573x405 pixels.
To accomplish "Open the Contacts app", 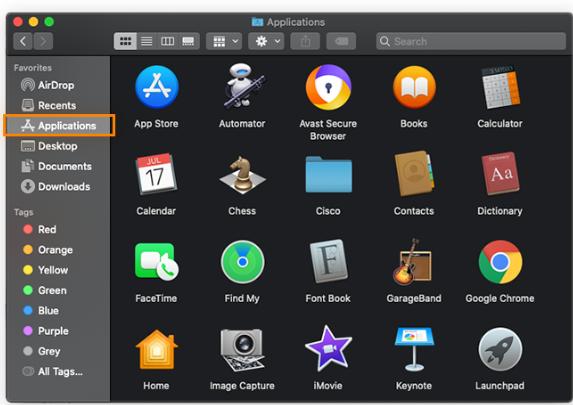I will (x=414, y=174).
